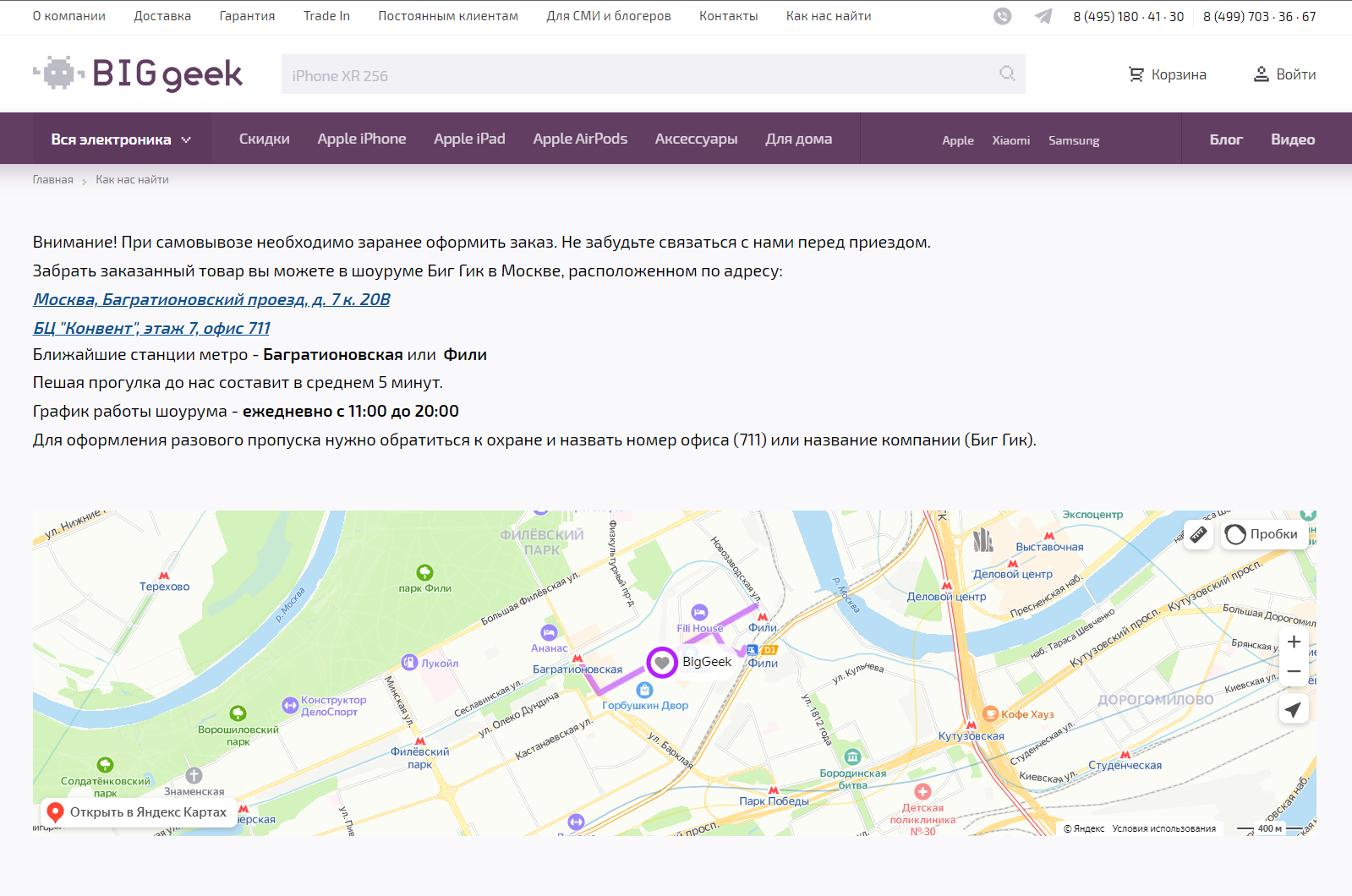Click the Xiaomi brand link
This screenshot has height=896, width=1352.
pyautogui.click(x=1011, y=140)
